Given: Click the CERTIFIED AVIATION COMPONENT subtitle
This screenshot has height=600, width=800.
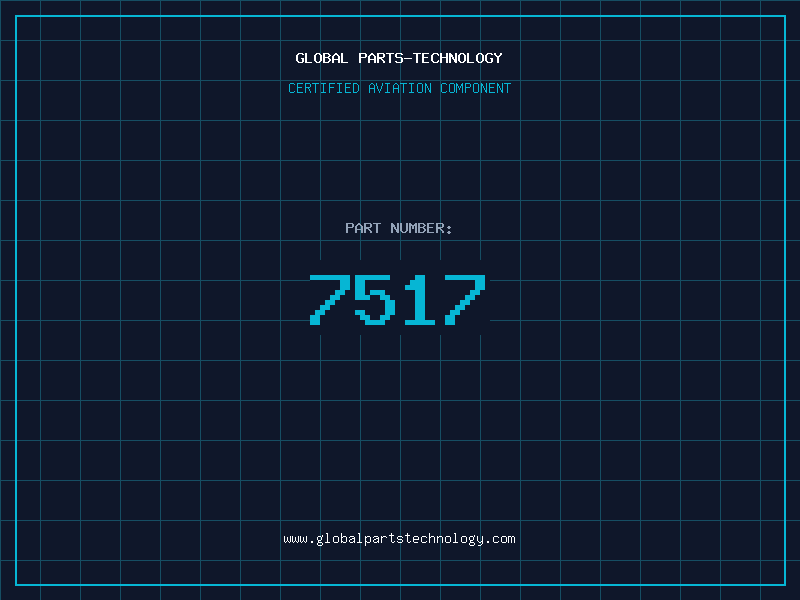Looking at the screenshot, I should click(x=399, y=88).
